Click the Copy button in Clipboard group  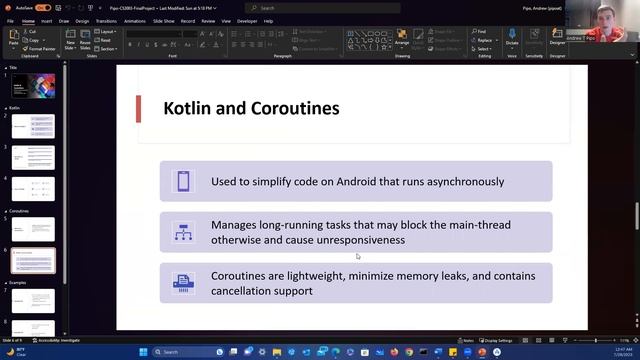point(32,40)
